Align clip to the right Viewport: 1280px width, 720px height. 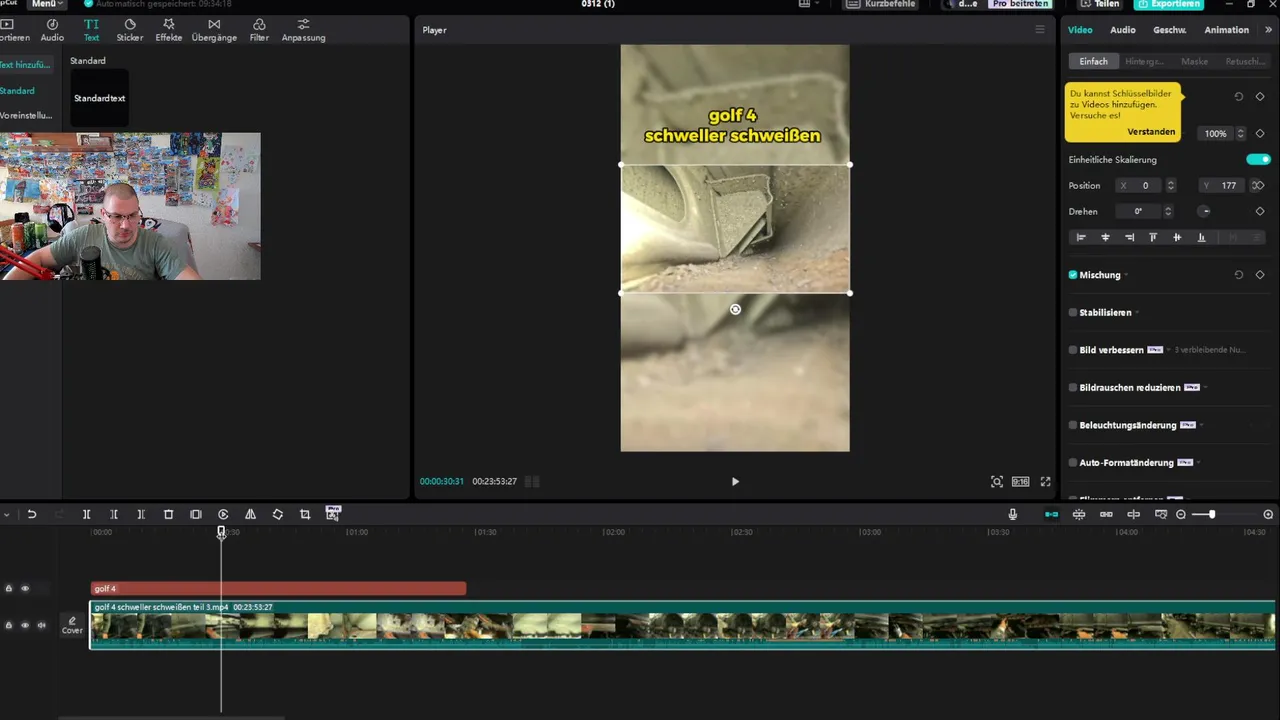(1129, 238)
